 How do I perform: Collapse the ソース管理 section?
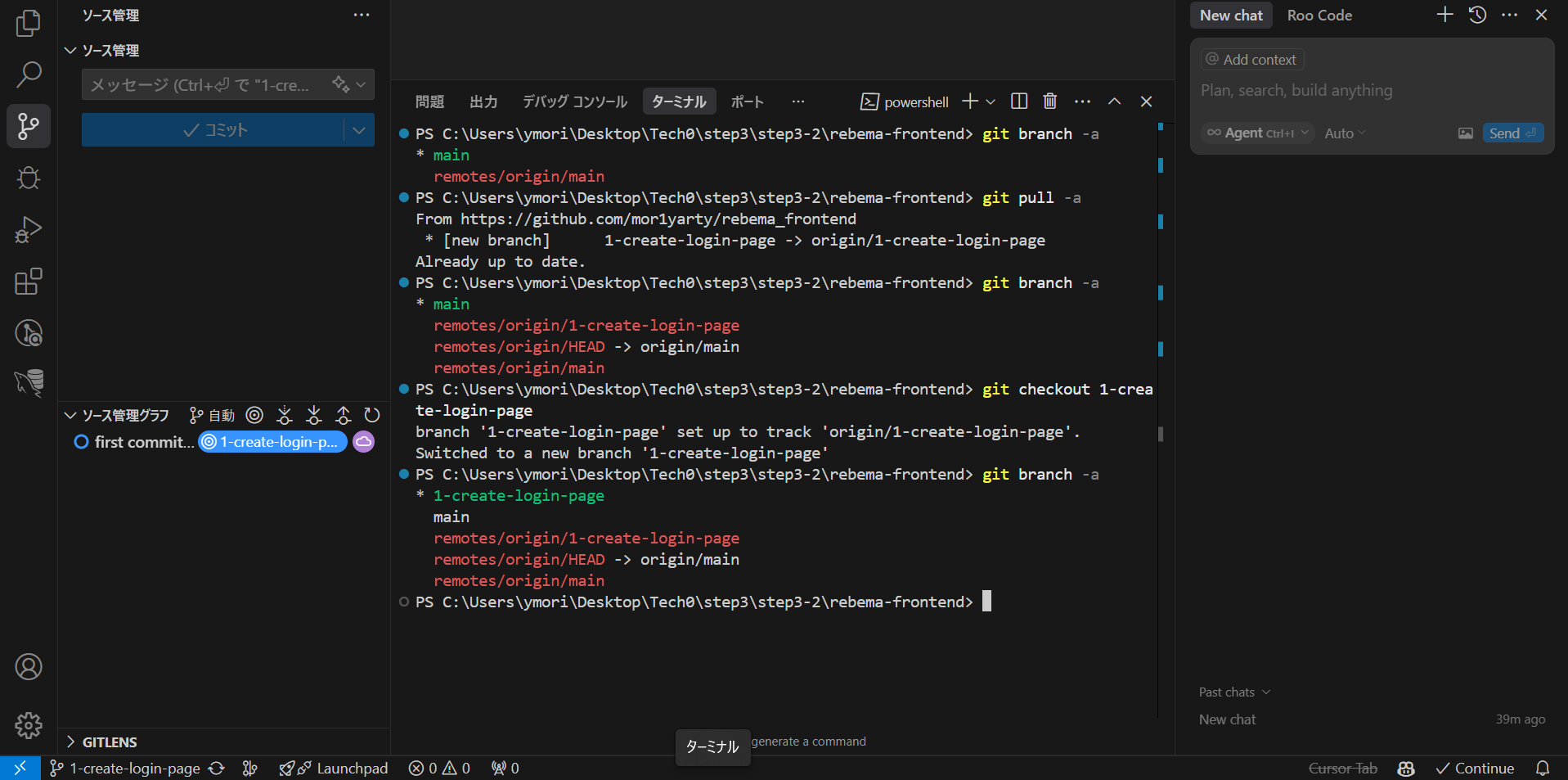point(70,50)
